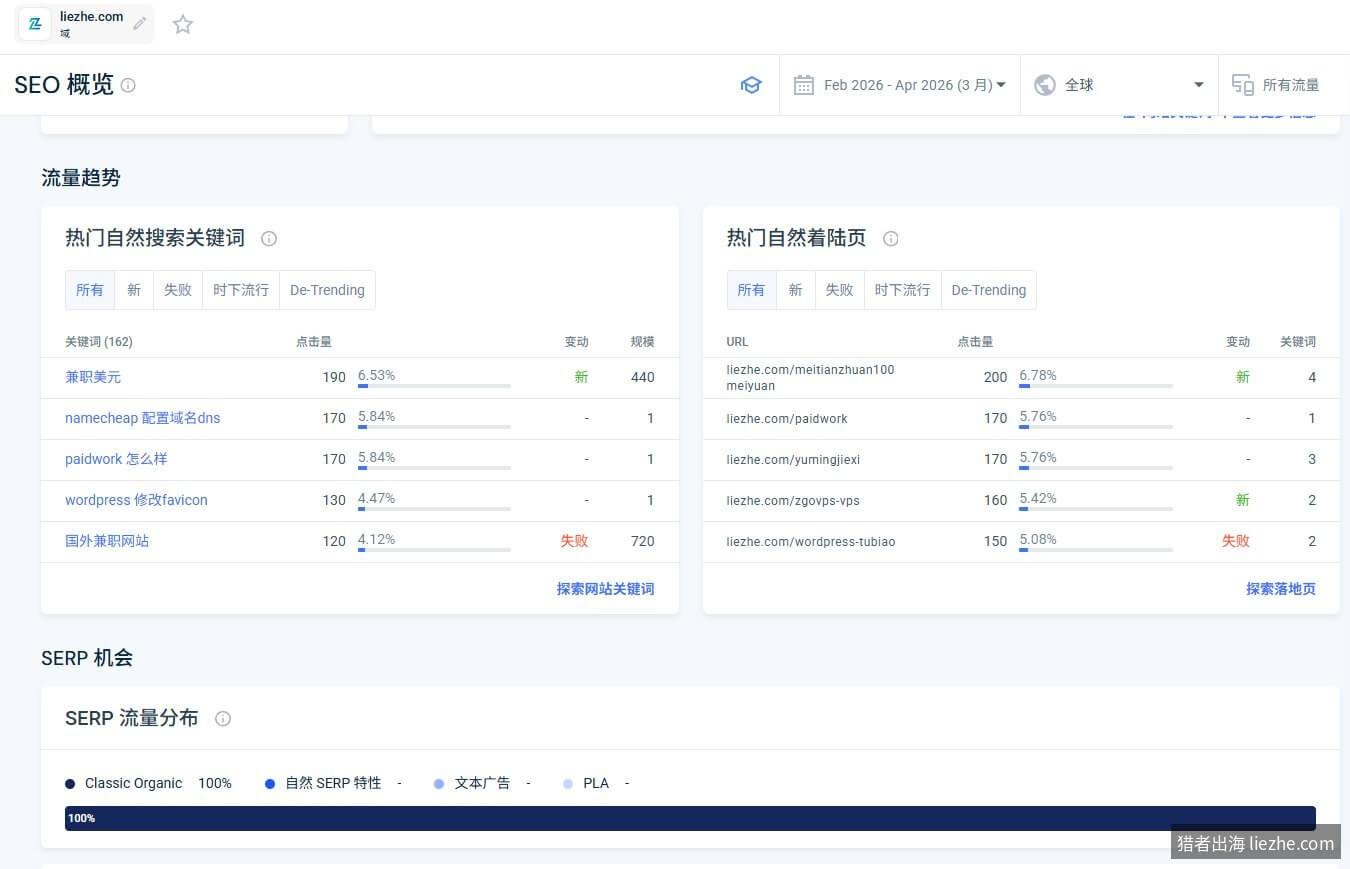This screenshot has height=869, width=1350.
Task: Select 新 tab in landing pages card
Action: point(795,290)
